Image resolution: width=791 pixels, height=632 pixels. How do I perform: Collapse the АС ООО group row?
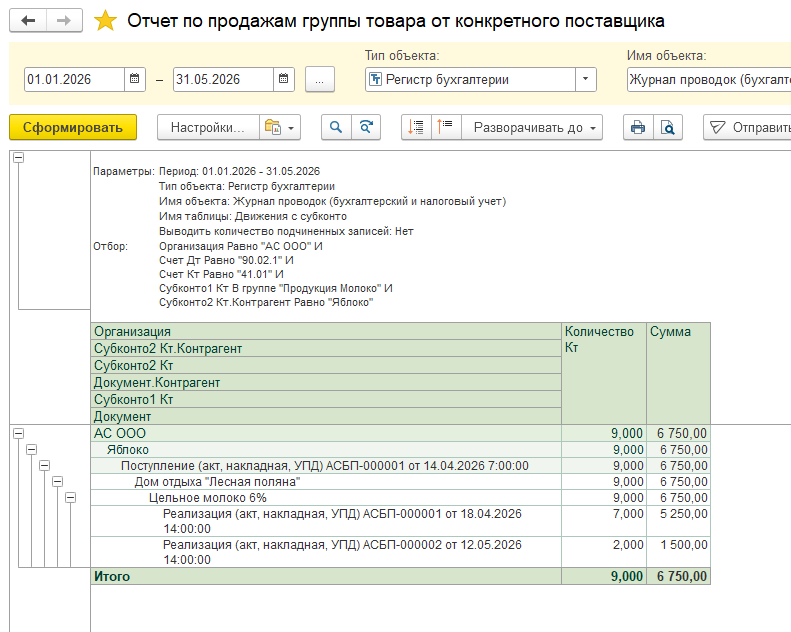point(19,433)
